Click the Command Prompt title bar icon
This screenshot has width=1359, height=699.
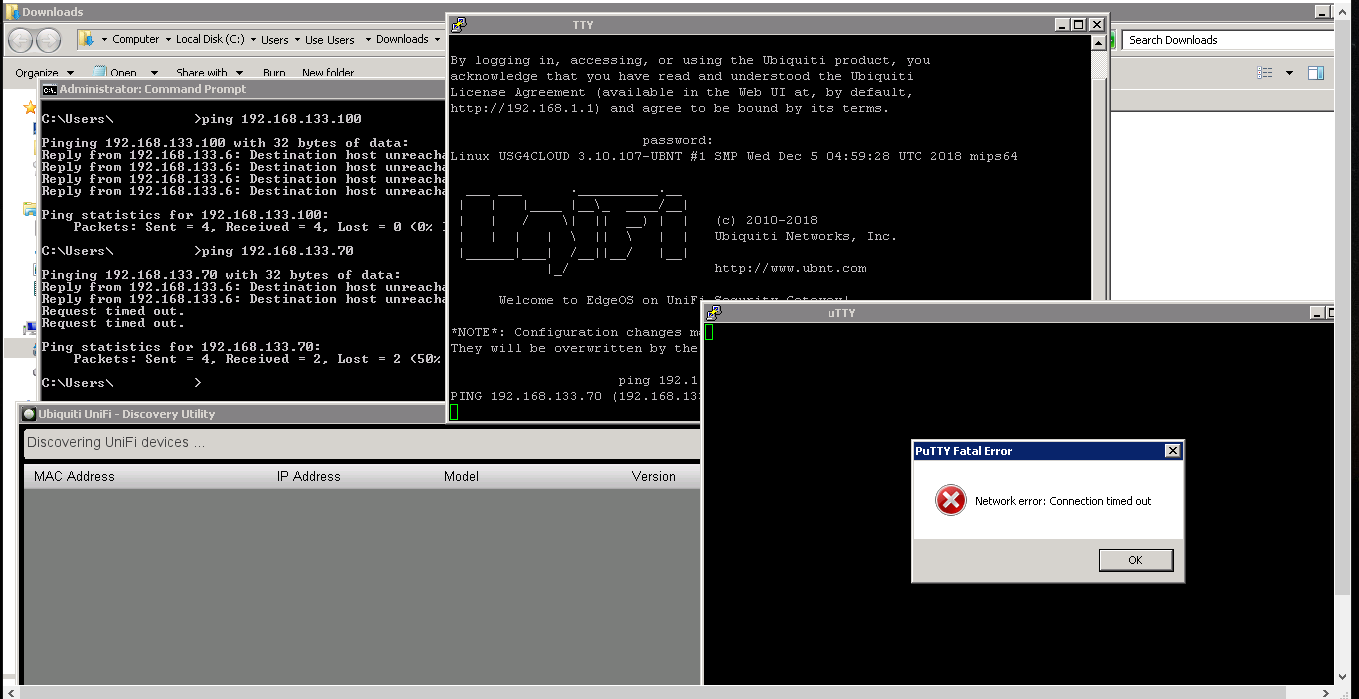49,90
